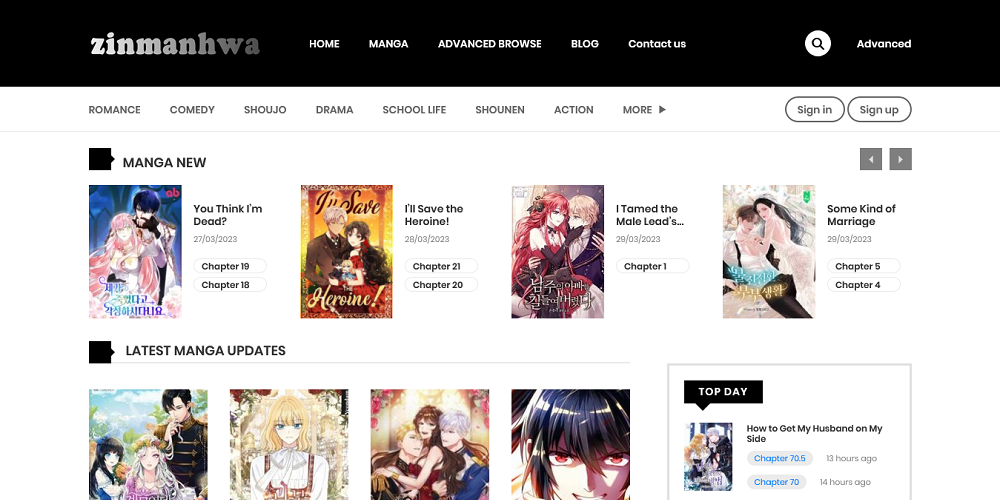Open embracing trio cover in Latest Updates
Screen dimensions: 1000x500
430,445
